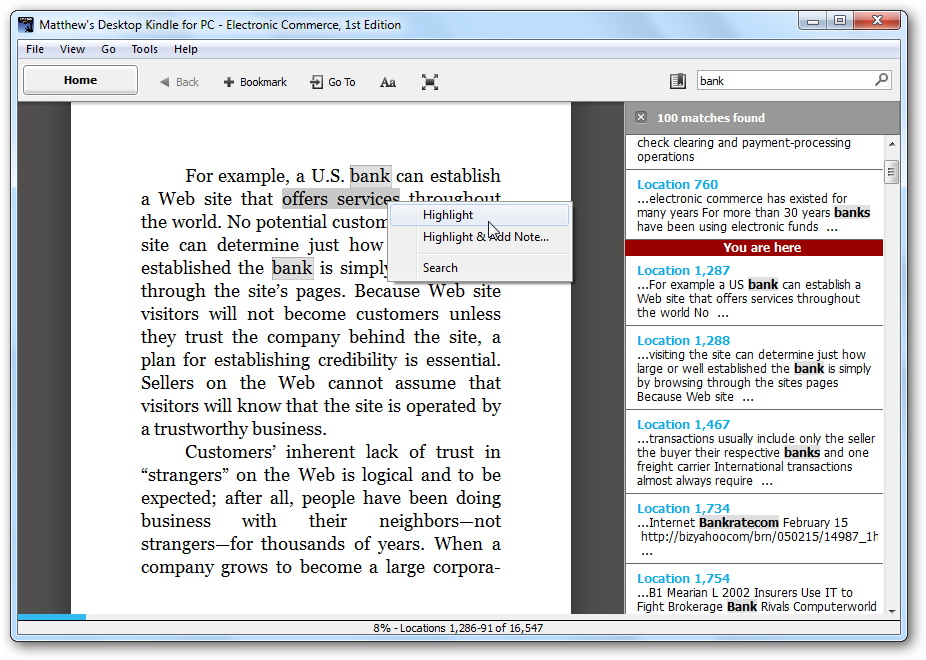
Task: Open the Go menu
Action: (108, 49)
